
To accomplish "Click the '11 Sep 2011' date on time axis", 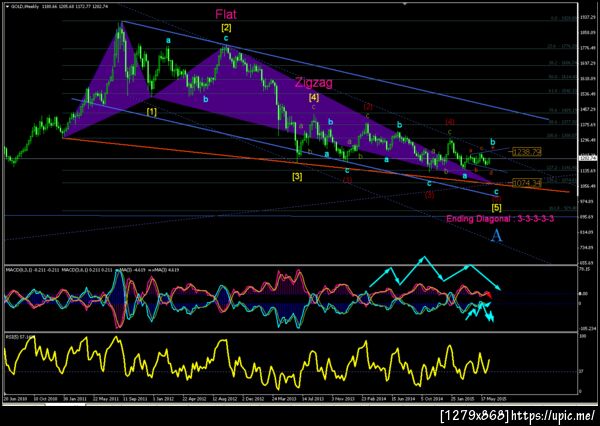I will pyautogui.click(x=135, y=399).
